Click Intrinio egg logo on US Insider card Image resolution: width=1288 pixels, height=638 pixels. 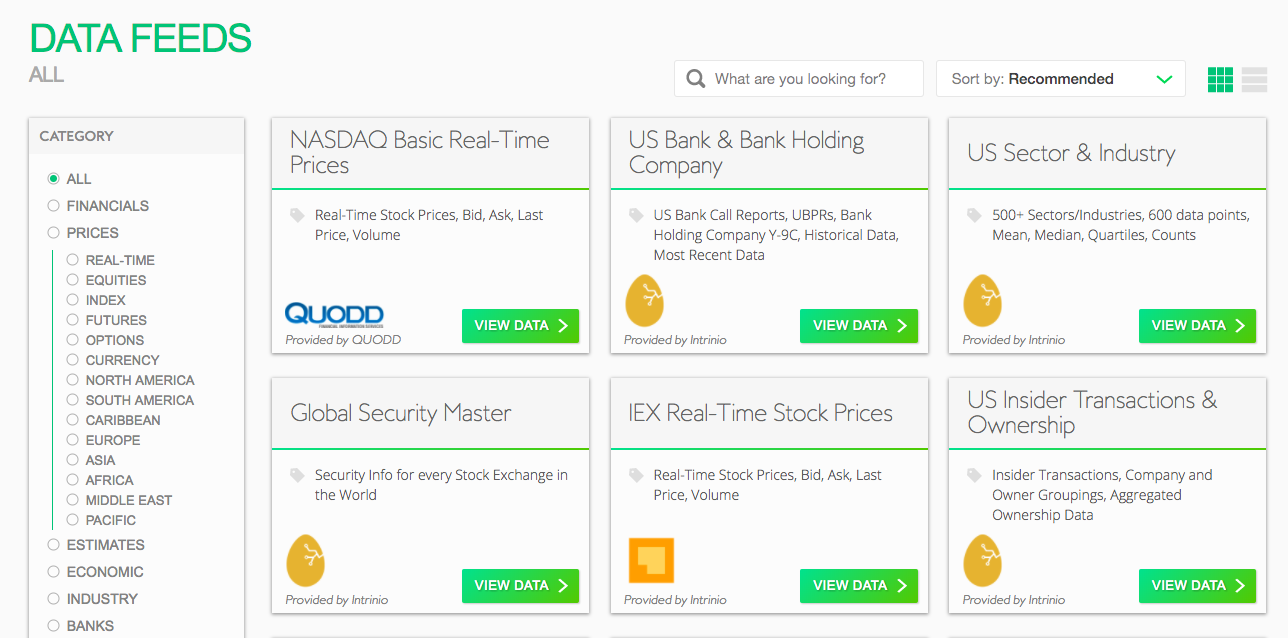tap(982, 562)
